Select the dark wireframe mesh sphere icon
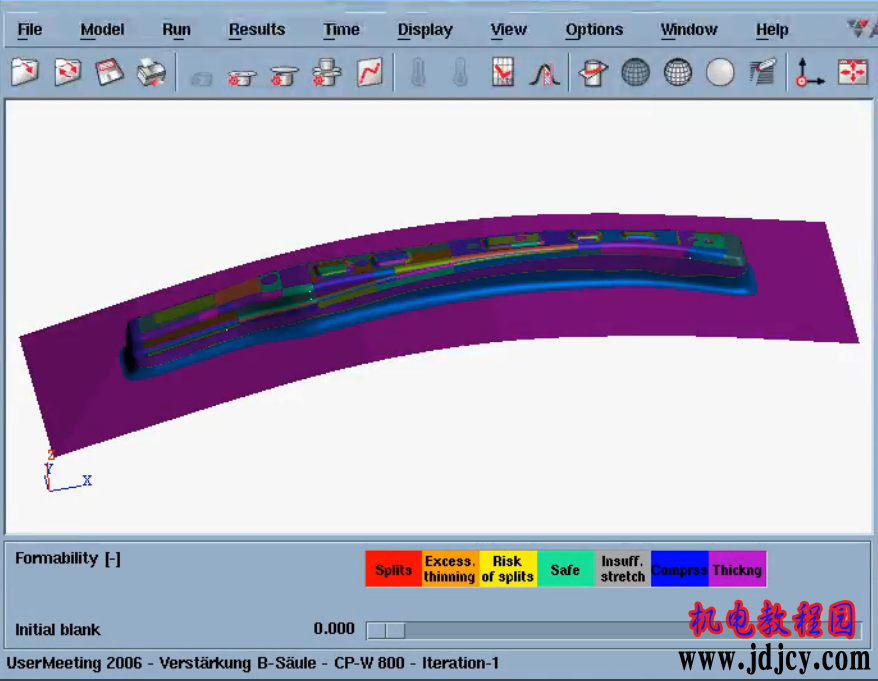878x681 pixels. (x=635, y=72)
